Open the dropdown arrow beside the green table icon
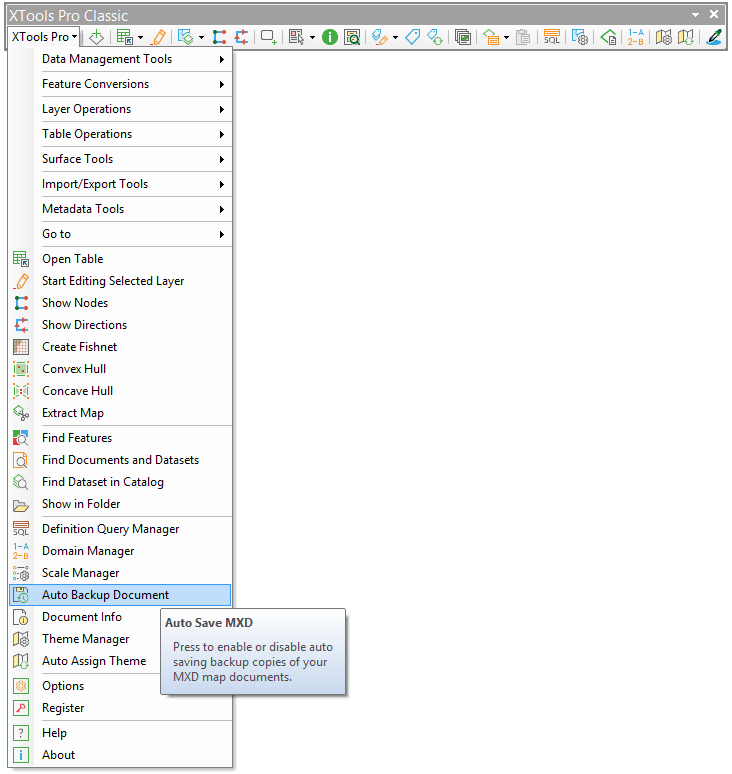The image size is (732, 774). [x=141, y=38]
